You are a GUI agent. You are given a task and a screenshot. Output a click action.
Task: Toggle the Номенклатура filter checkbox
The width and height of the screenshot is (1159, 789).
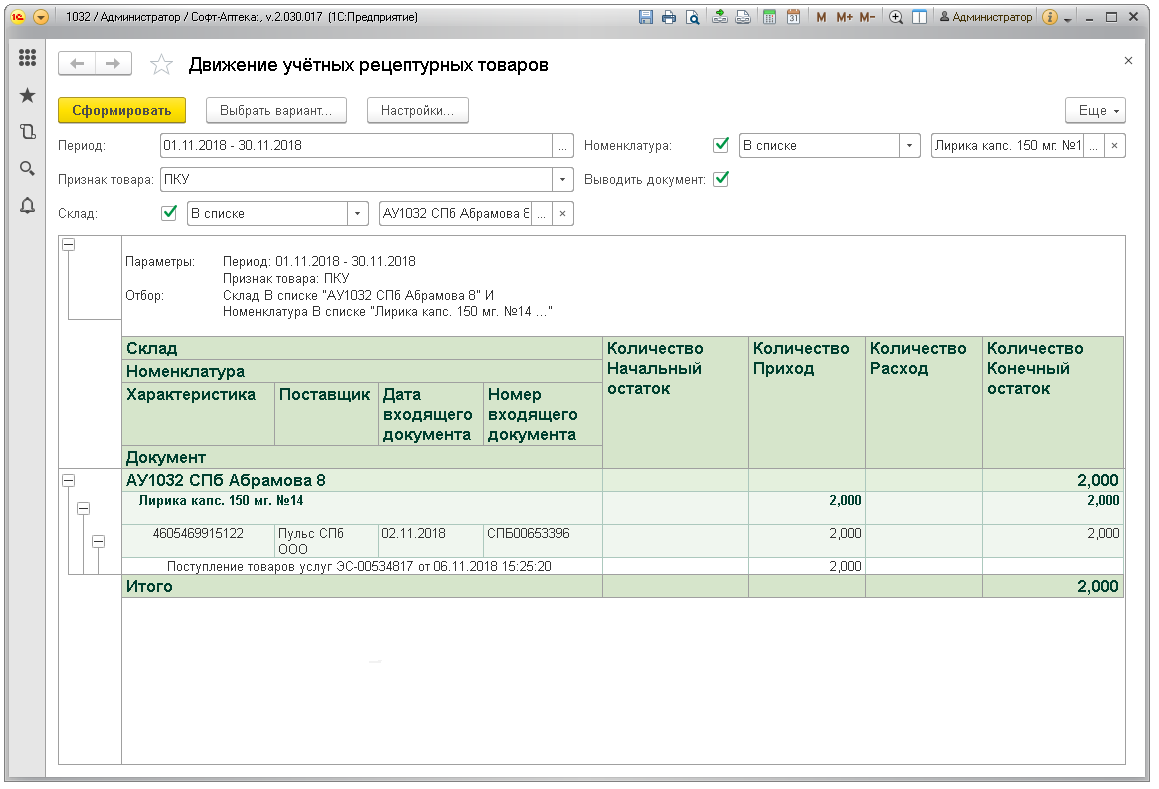pyautogui.click(x=720, y=145)
